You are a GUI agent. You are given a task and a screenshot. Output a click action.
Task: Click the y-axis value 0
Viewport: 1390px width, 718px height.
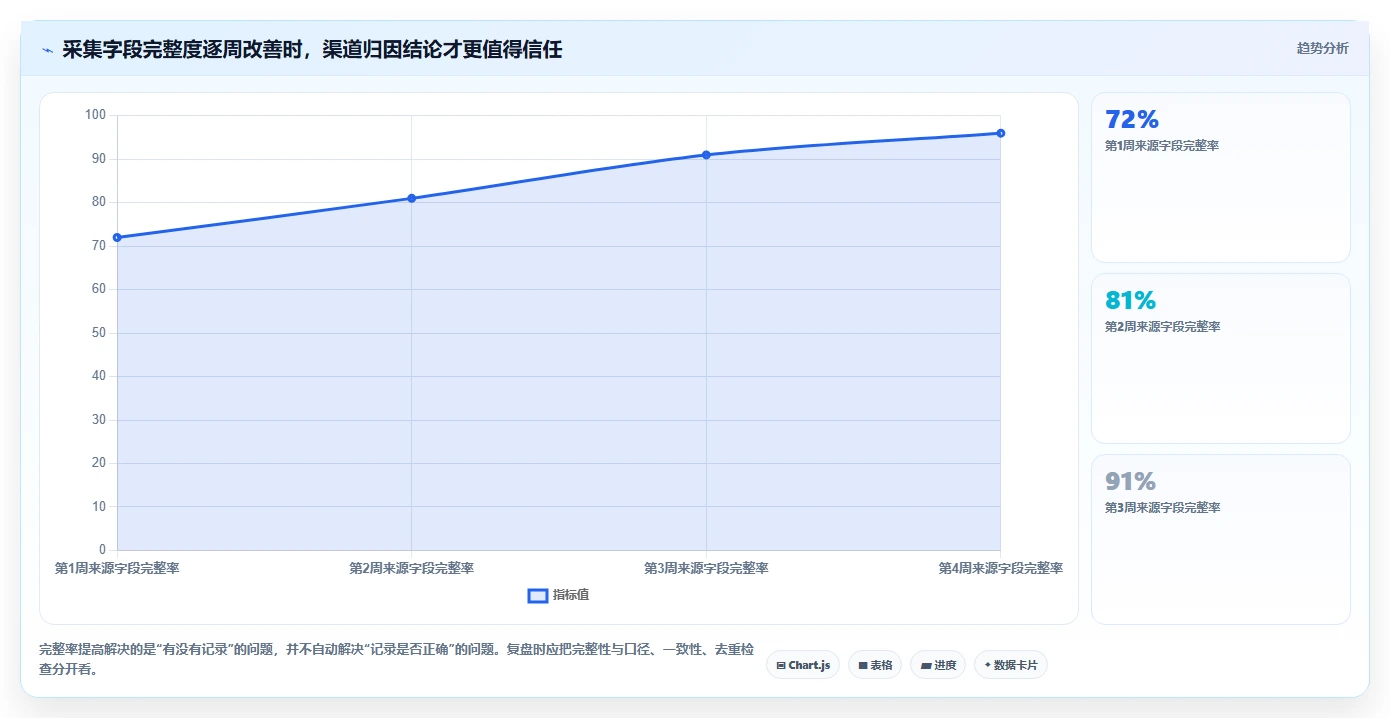point(102,550)
